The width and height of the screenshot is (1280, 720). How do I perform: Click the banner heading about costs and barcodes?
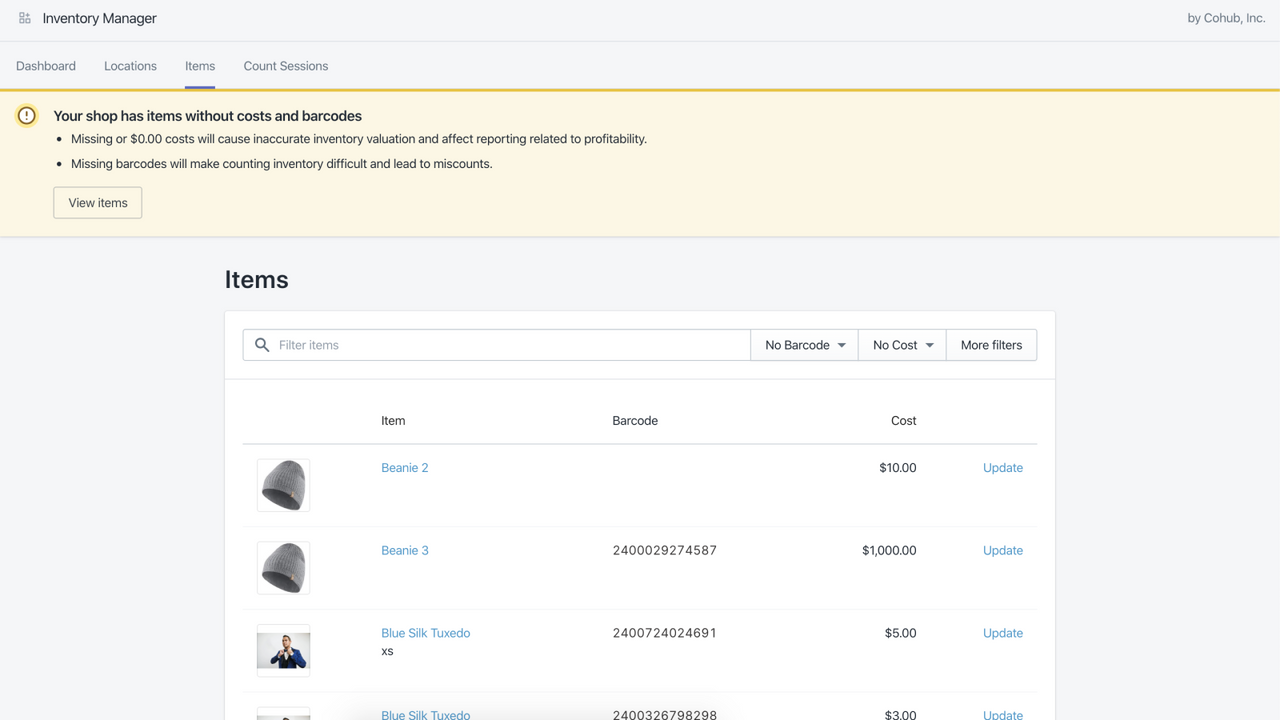pyautogui.click(x=208, y=116)
